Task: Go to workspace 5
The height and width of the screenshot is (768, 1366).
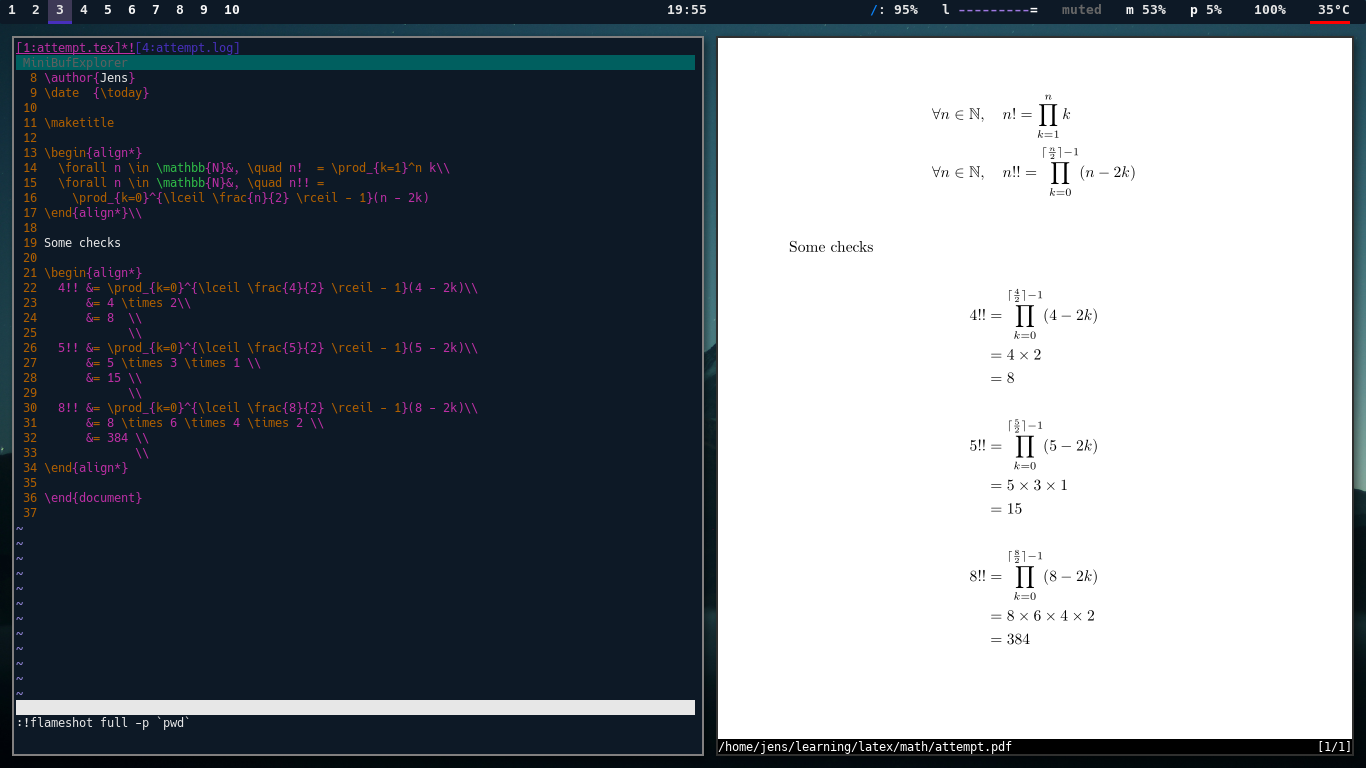Action: tap(108, 10)
